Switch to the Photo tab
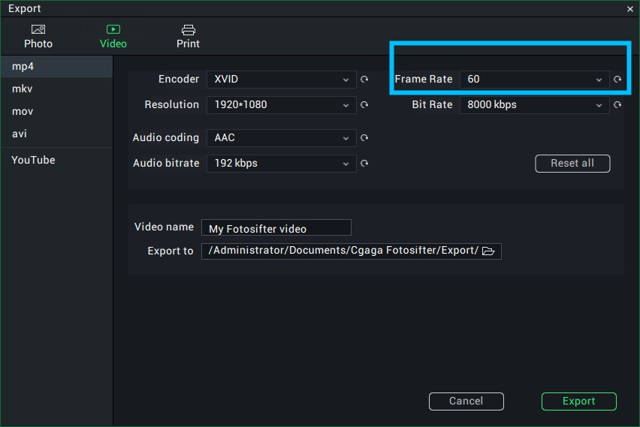Image resolution: width=640 pixels, height=427 pixels. tap(38, 37)
